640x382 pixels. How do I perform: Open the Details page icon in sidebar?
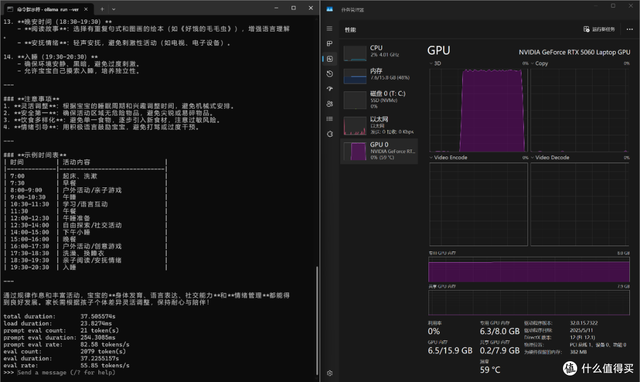(329, 119)
